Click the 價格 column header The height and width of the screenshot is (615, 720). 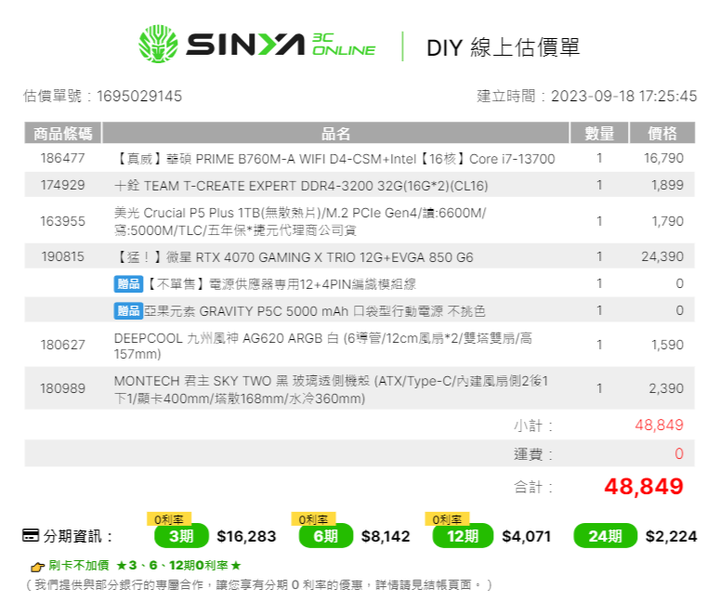[x=662, y=133]
